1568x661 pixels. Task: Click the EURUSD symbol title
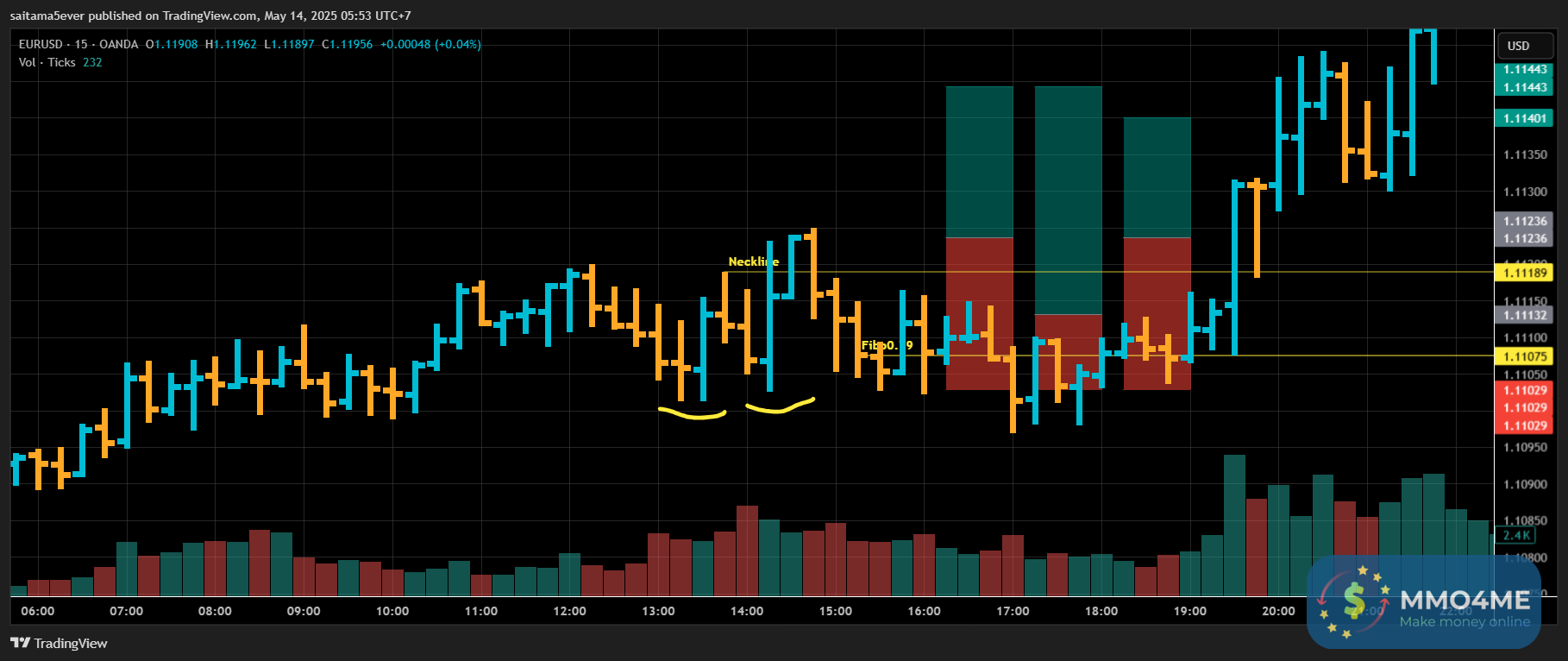pyautogui.click(x=41, y=44)
